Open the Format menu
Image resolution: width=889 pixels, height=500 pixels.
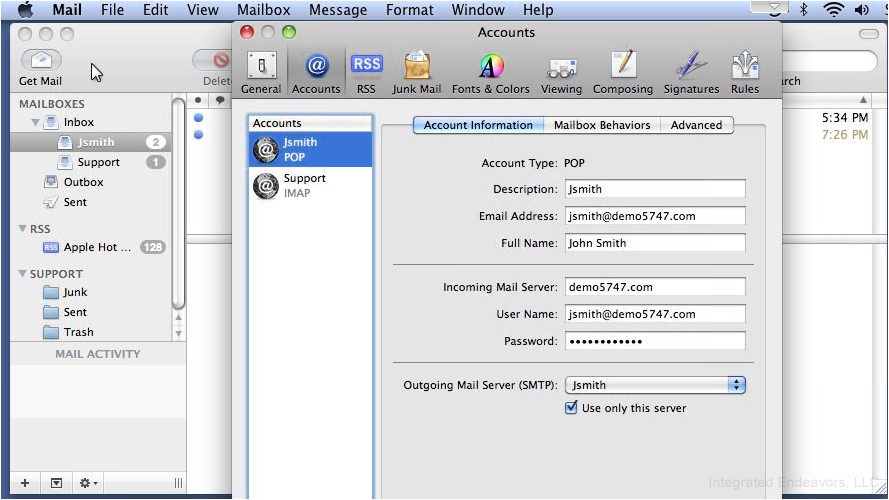tap(409, 10)
